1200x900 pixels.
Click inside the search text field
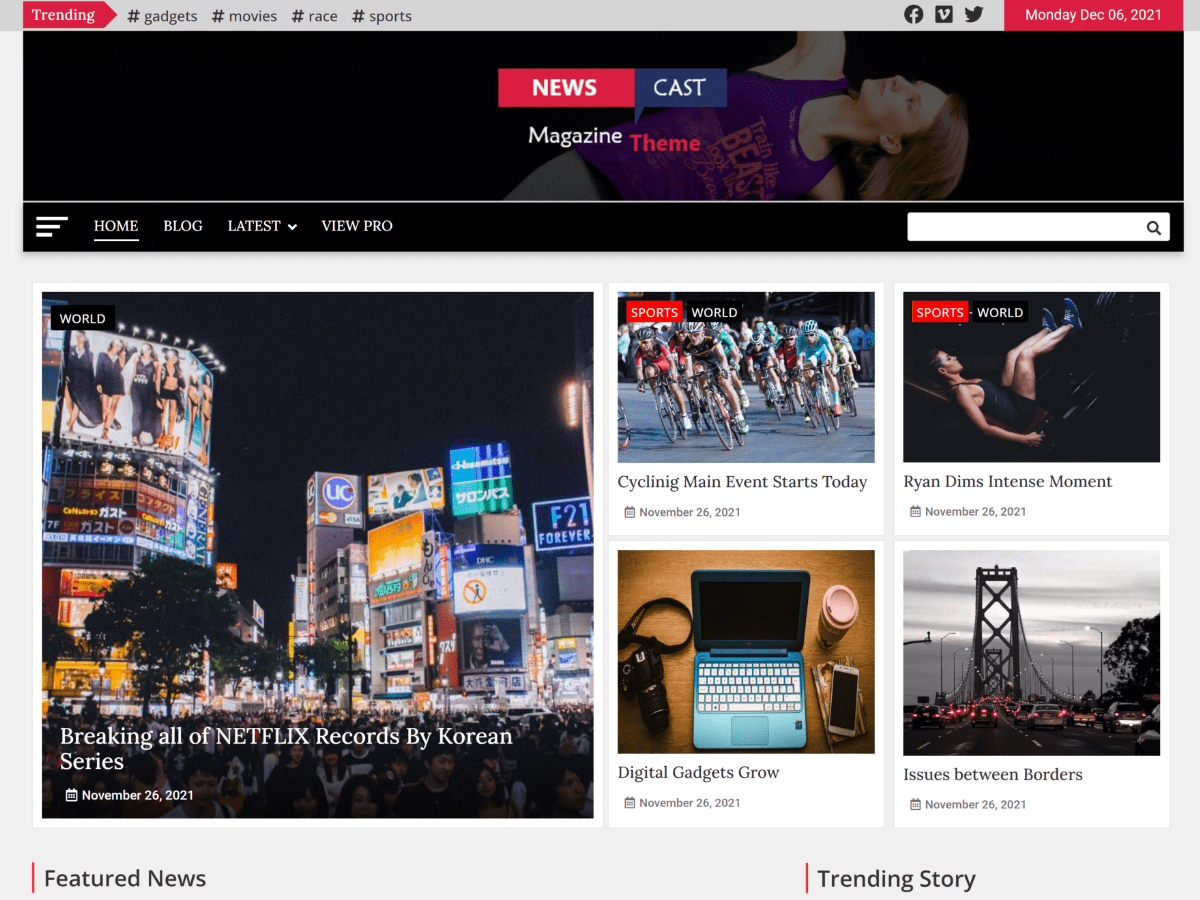click(x=1022, y=228)
